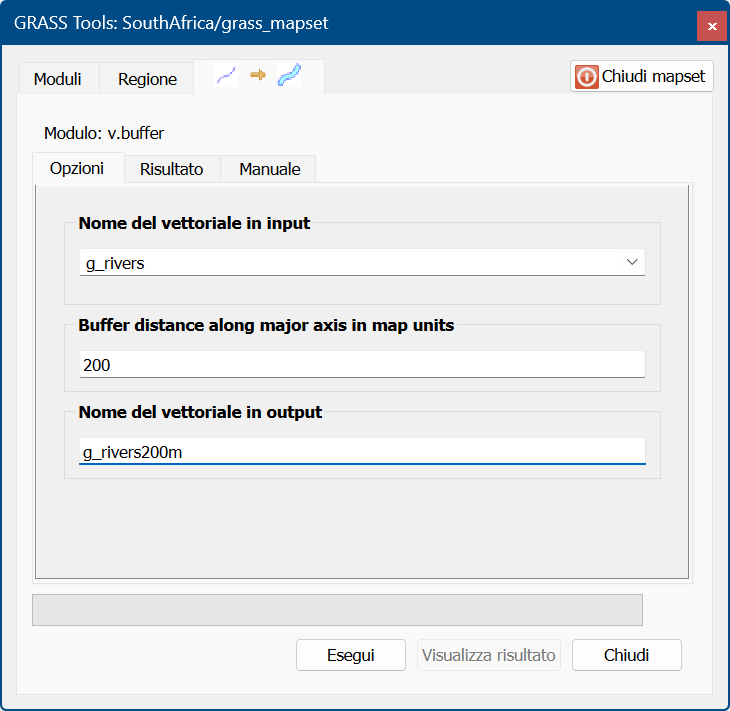The width and height of the screenshot is (730, 711).
Task: Open the Manuale tab
Action: coord(270,169)
